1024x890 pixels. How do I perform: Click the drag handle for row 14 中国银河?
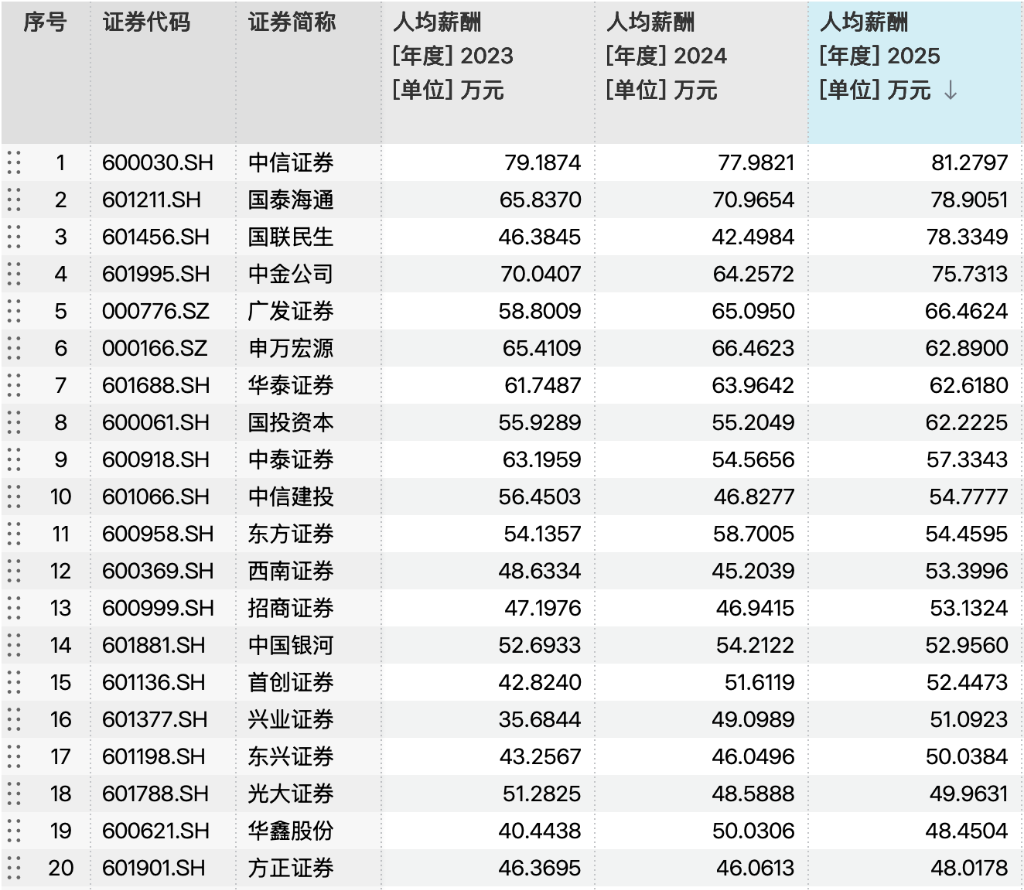click(14, 645)
